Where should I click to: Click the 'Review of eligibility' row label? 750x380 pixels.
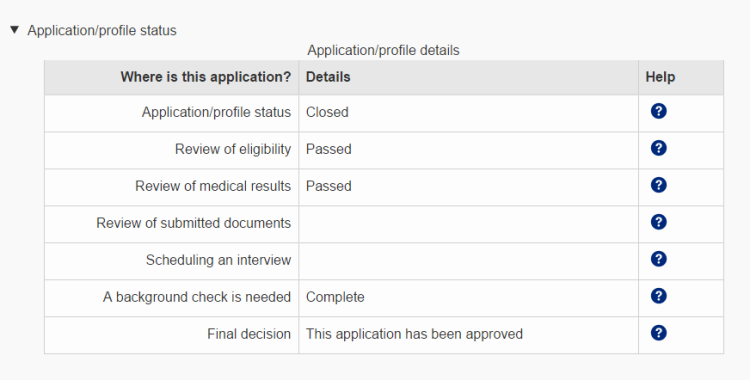point(233,149)
